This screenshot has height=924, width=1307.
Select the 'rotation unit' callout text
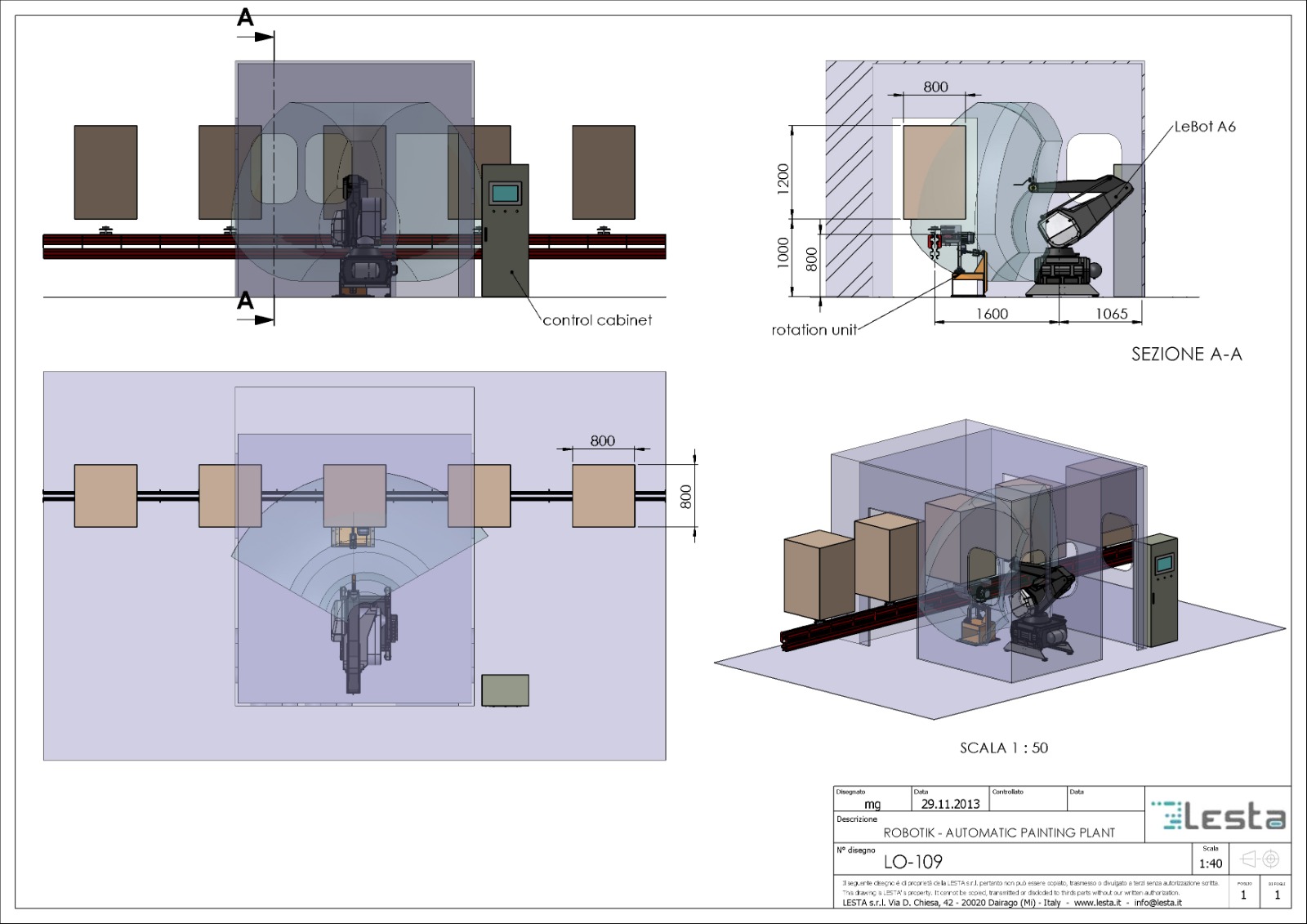[814, 330]
